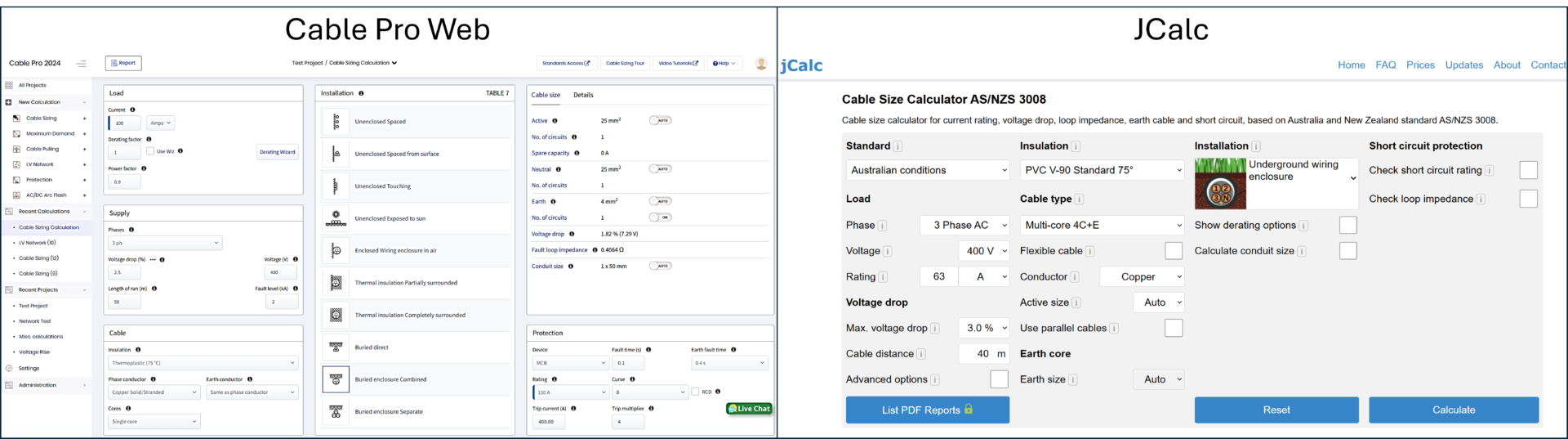
Task: Open Insulation Thermoplastic dropdown
Action: click(x=203, y=363)
